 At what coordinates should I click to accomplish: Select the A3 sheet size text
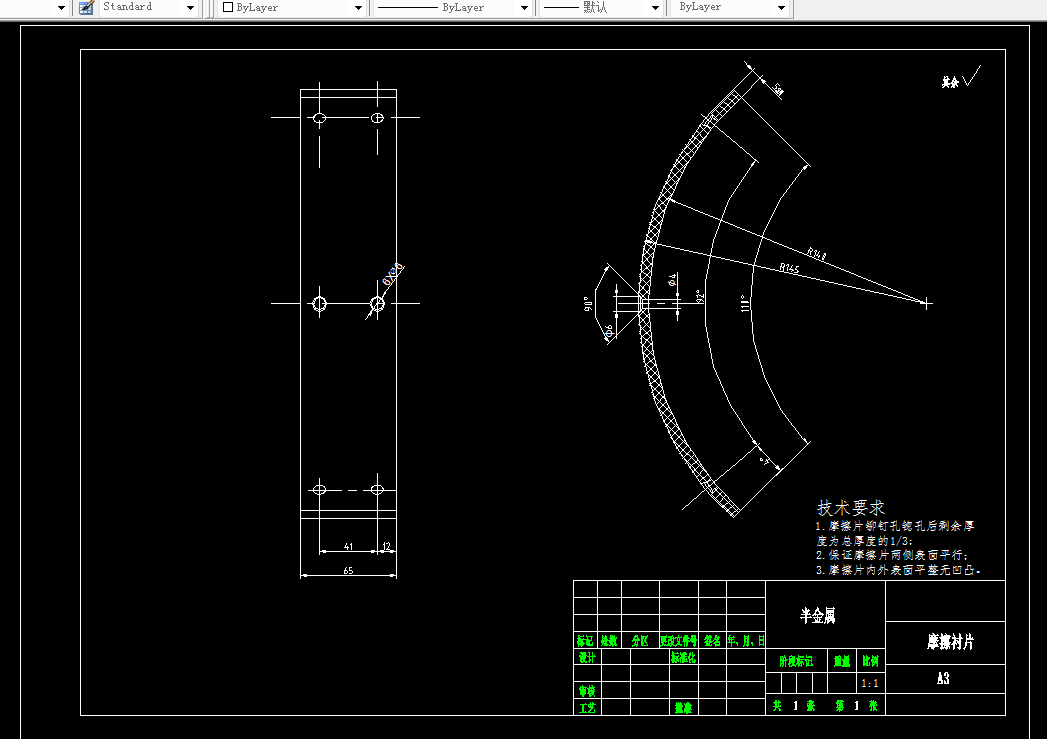click(943, 679)
